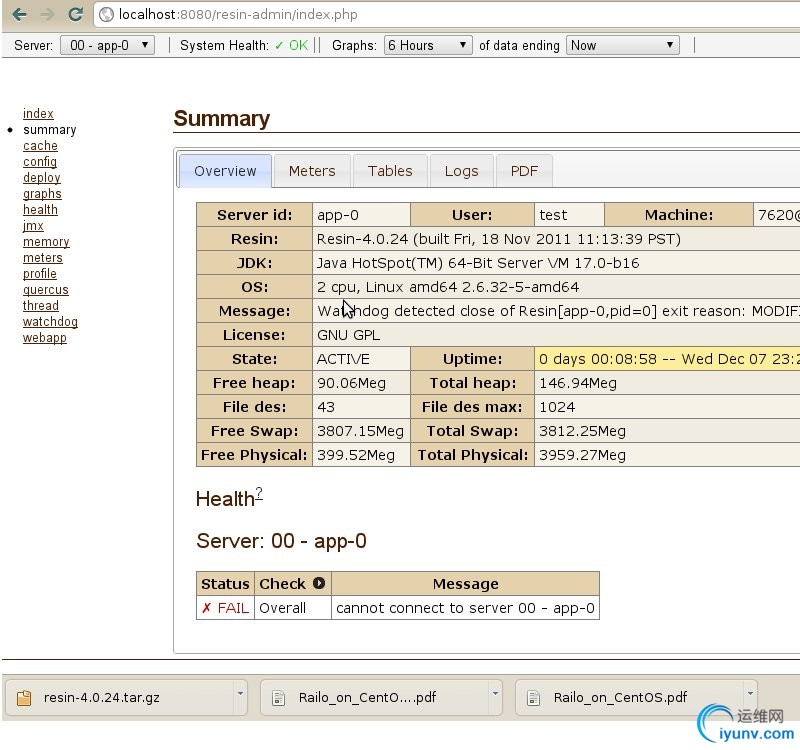800x750 pixels.
Task: Open the PDF tab
Action: 524,171
